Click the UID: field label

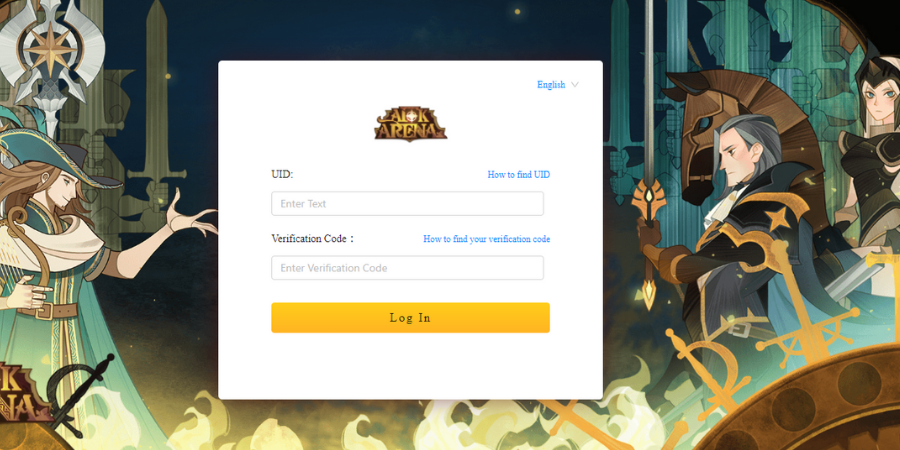click(282, 174)
